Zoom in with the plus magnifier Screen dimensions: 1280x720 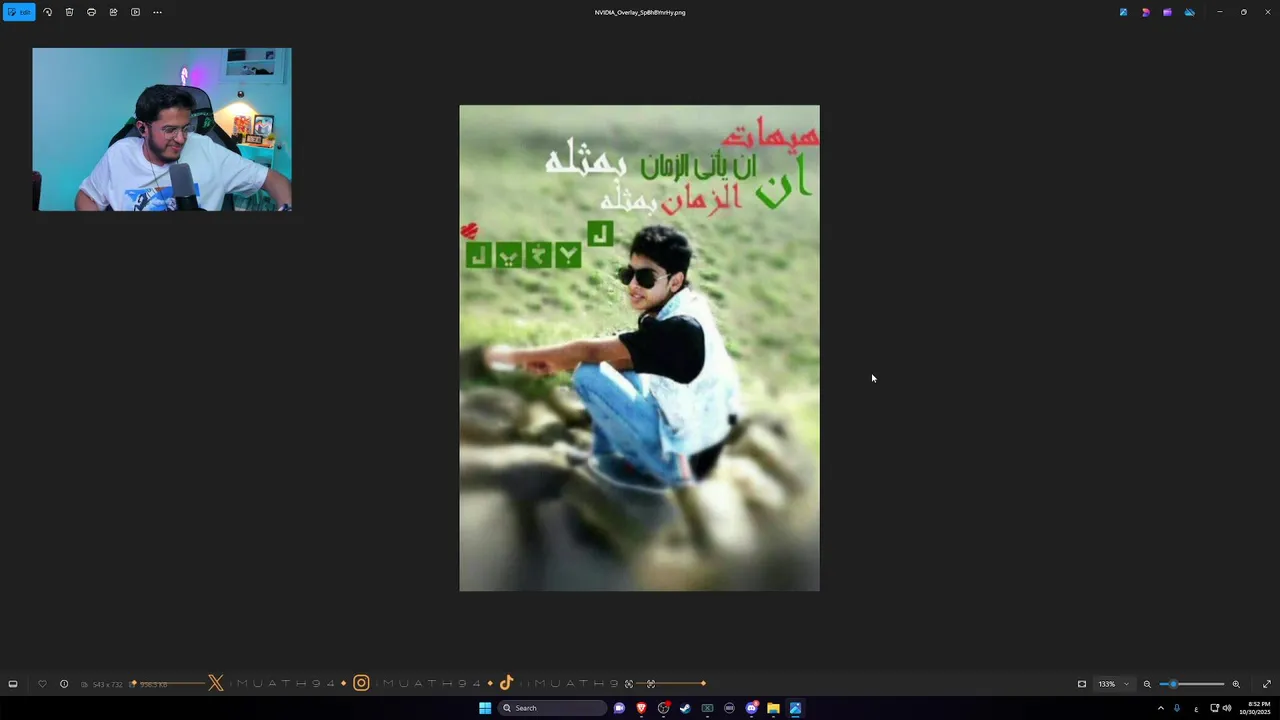[1236, 684]
